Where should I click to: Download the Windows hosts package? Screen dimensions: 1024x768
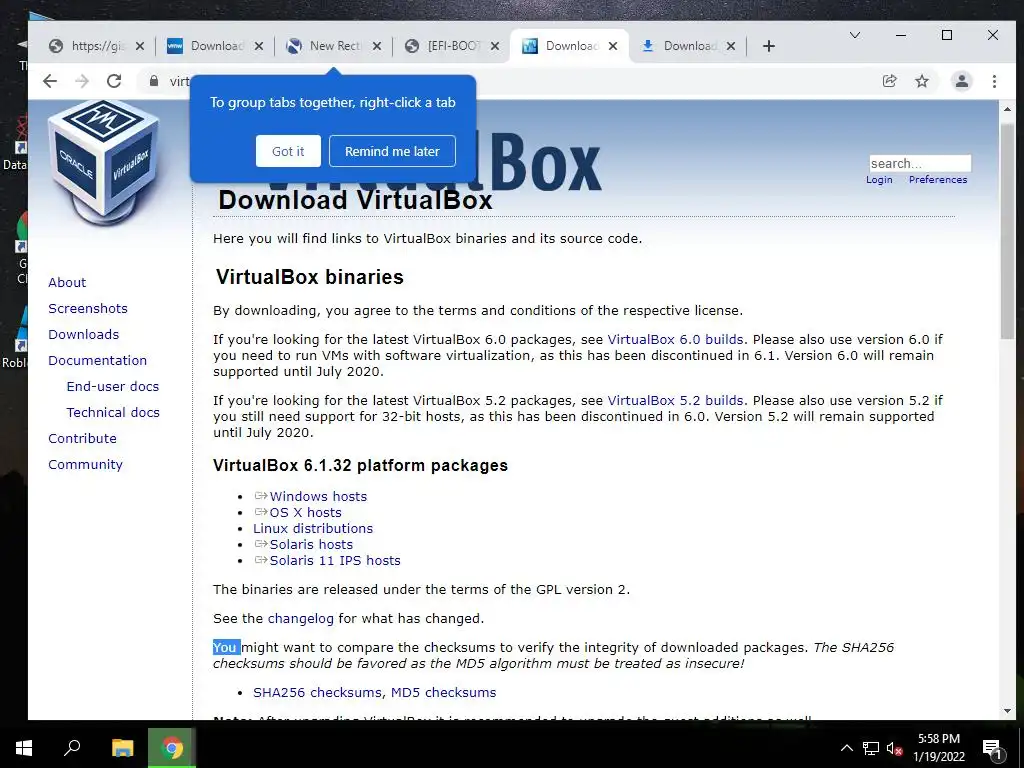pyautogui.click(x=318, y=496)
